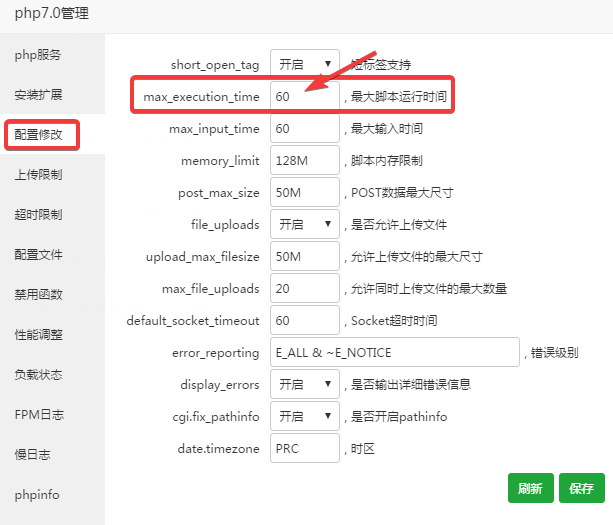Screen dimensions: 613x525
Task: Switch to the 配置修改 tab
Action: tap(40, 135)
